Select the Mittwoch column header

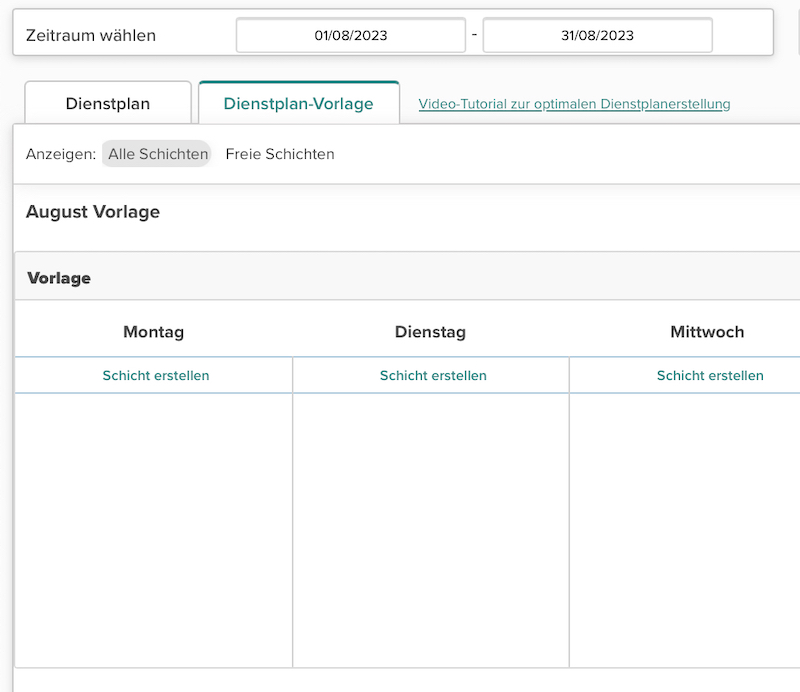click(x=707, y=332)
